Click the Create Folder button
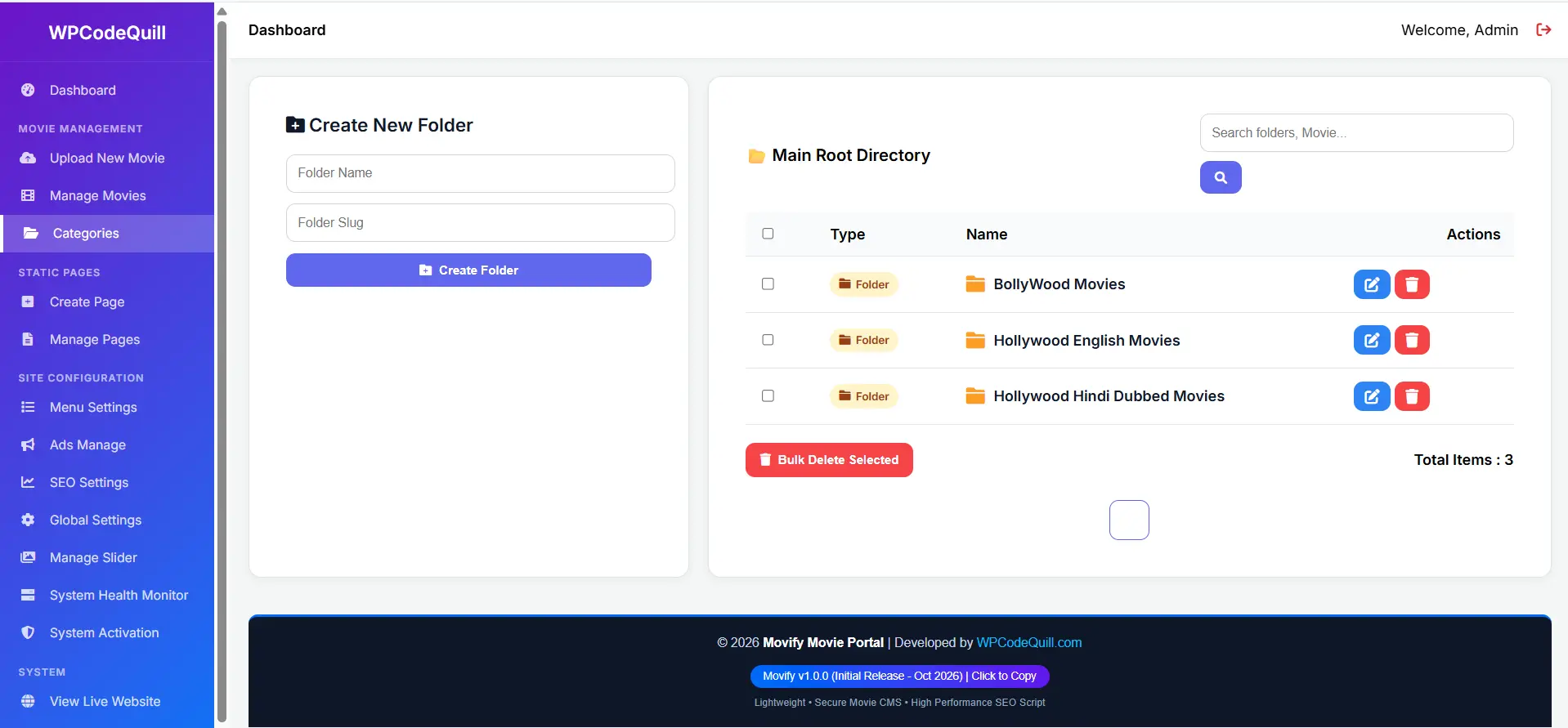 (x=468, y=270)
